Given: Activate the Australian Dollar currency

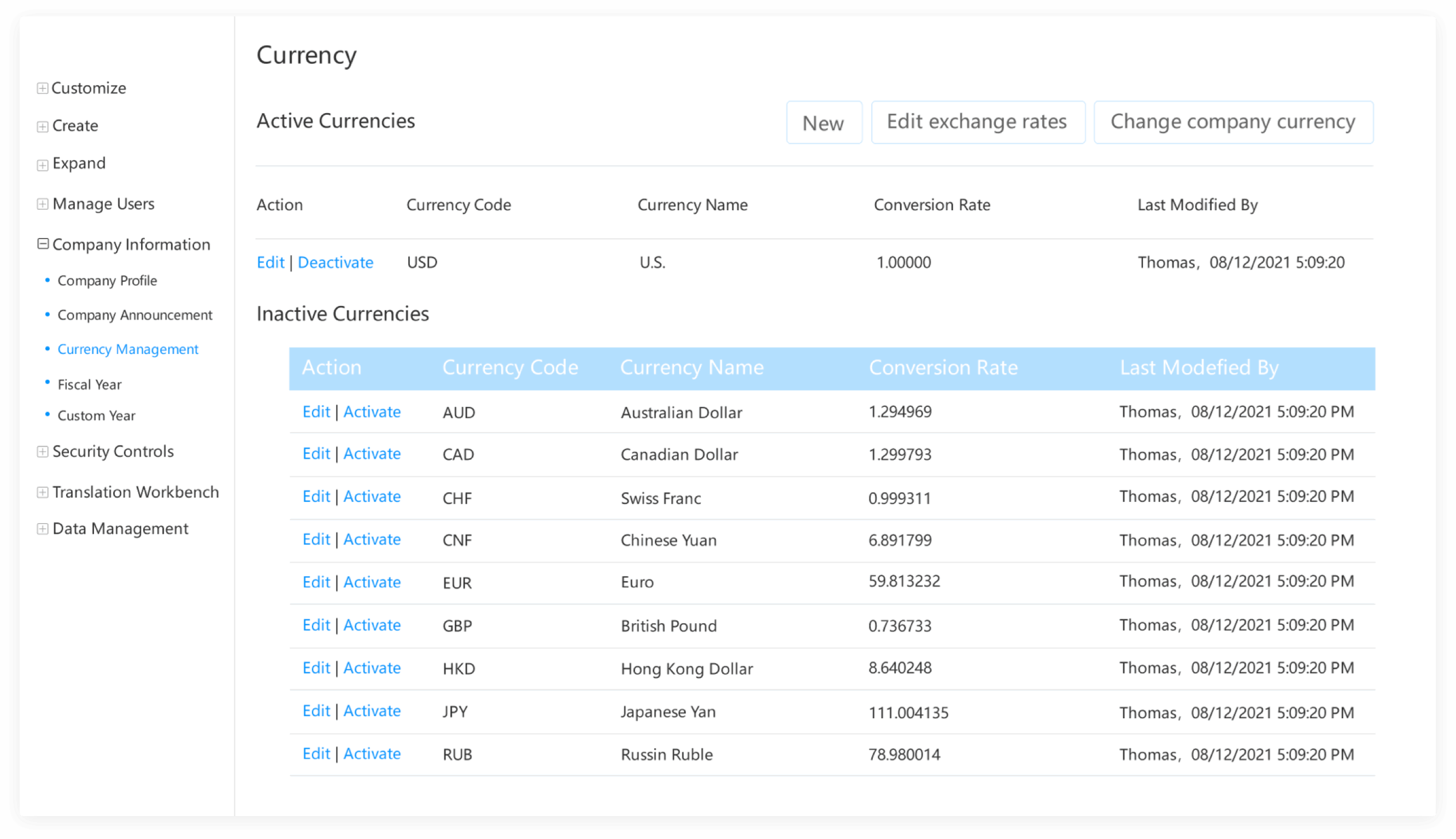Looking at the screenshot, I should (x=372, y=412).
